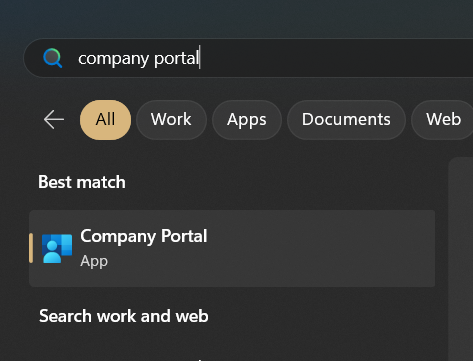Filter results by Documents
Screen dimensions: 473x361
point(346,120)
